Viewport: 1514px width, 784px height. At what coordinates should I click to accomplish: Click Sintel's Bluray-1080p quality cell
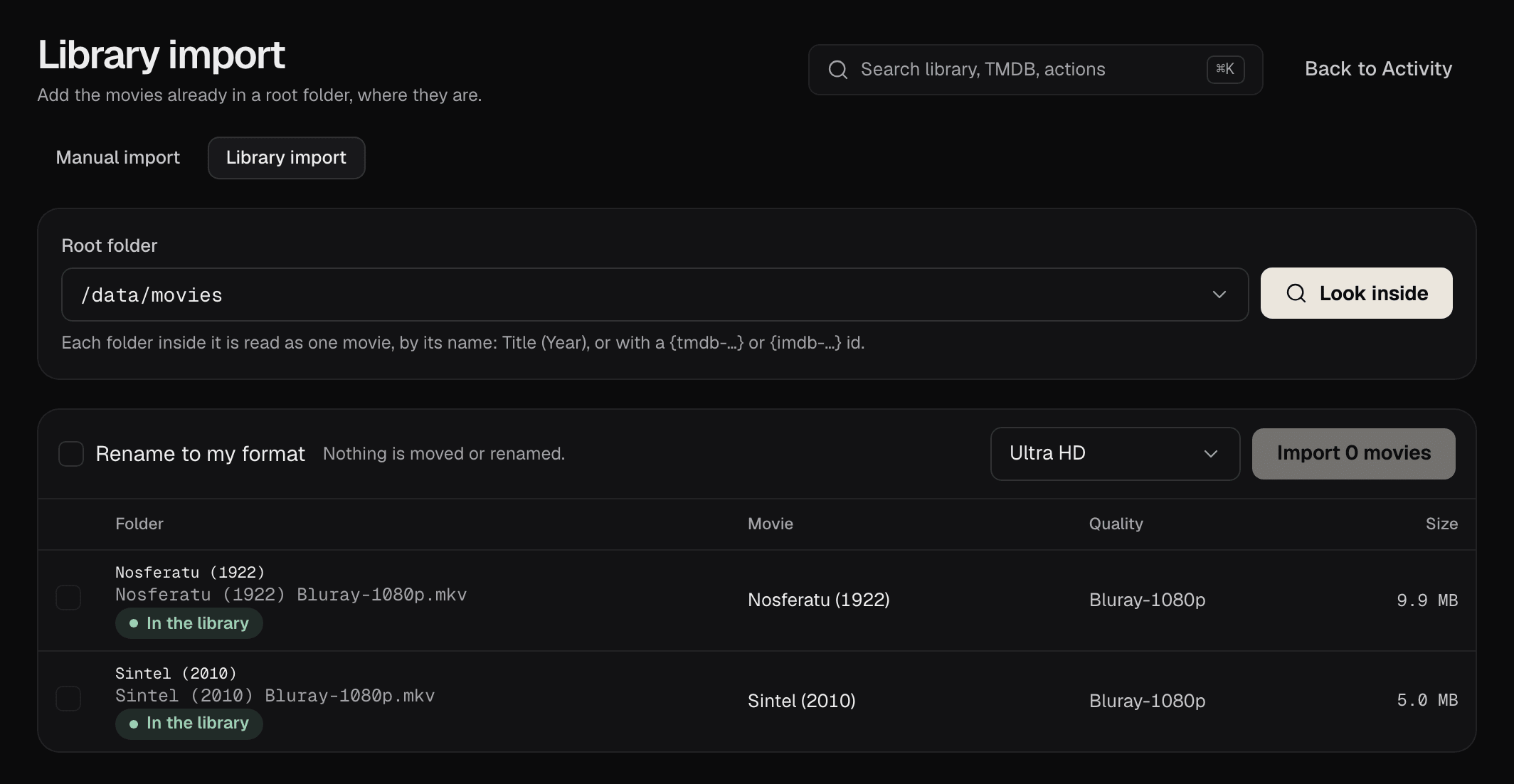click(x=1147, y=701)
